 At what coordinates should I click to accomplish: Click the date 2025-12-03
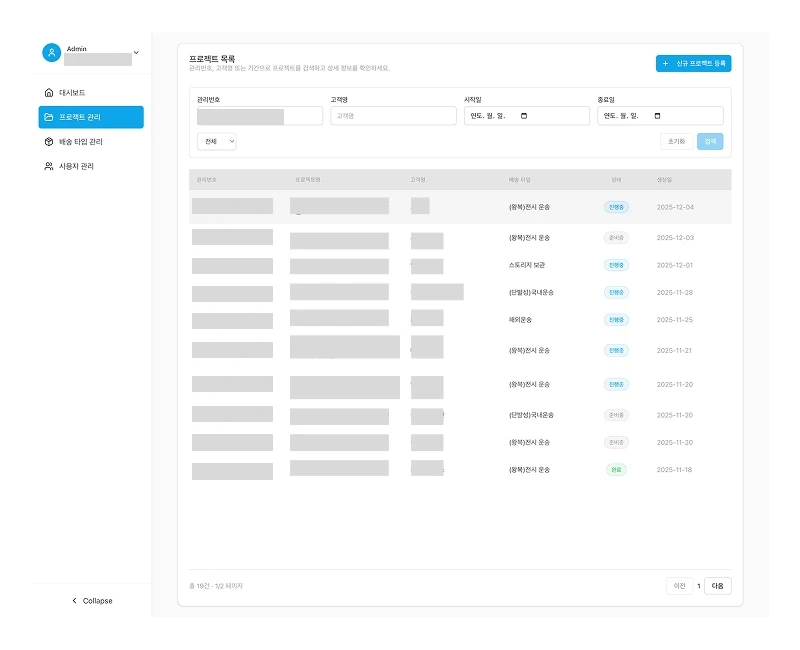point(675,238)
